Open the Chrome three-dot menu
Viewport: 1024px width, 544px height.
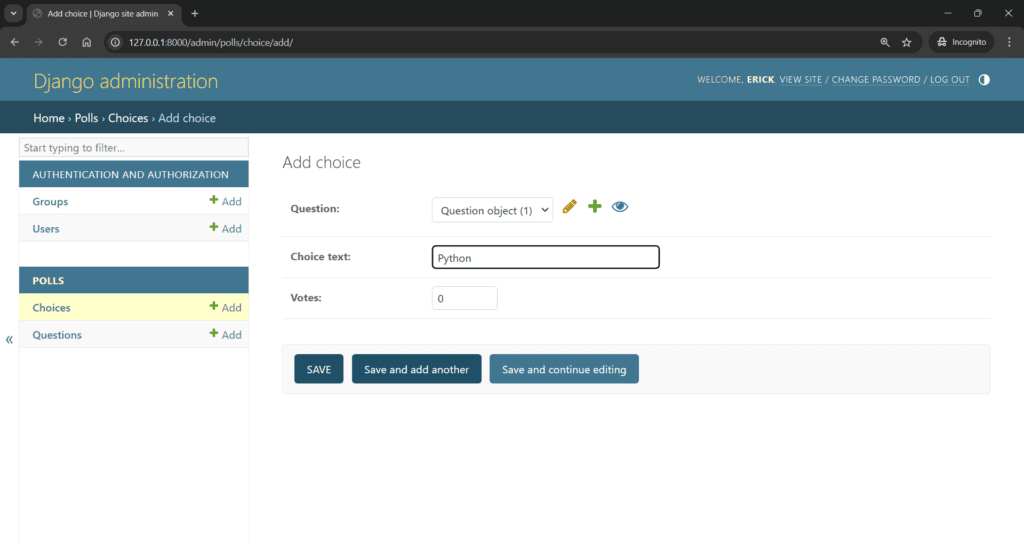coord(1009,42)
